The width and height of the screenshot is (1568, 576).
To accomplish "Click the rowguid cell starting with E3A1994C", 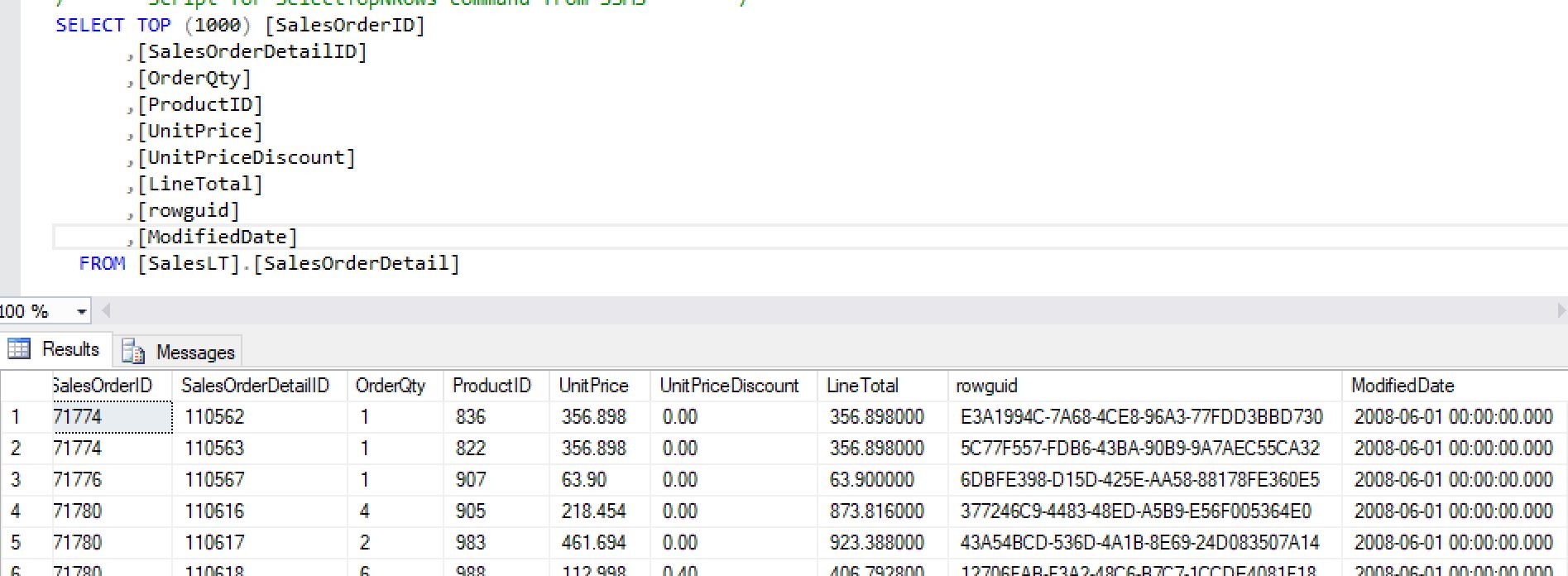I will coord(1145,417).
